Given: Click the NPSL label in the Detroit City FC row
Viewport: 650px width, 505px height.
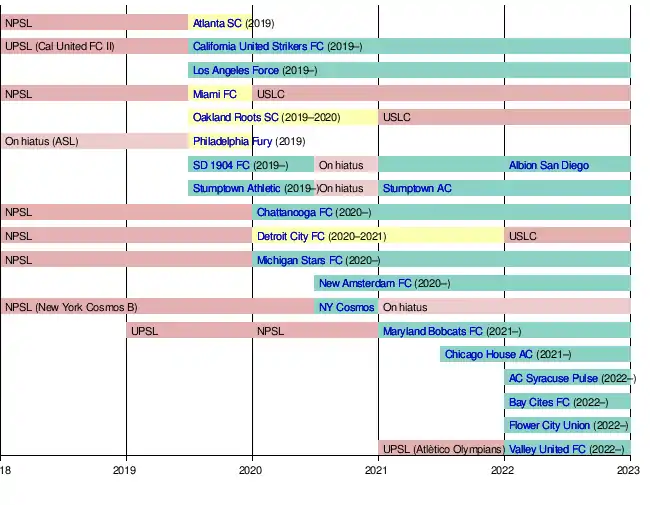Looking at the screenshot, I should 18,236.
